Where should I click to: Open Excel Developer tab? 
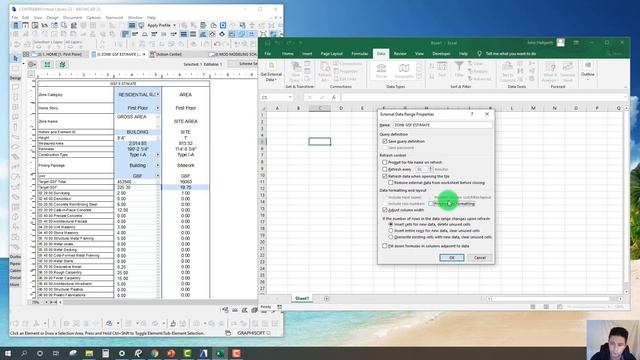pos(441,53)
